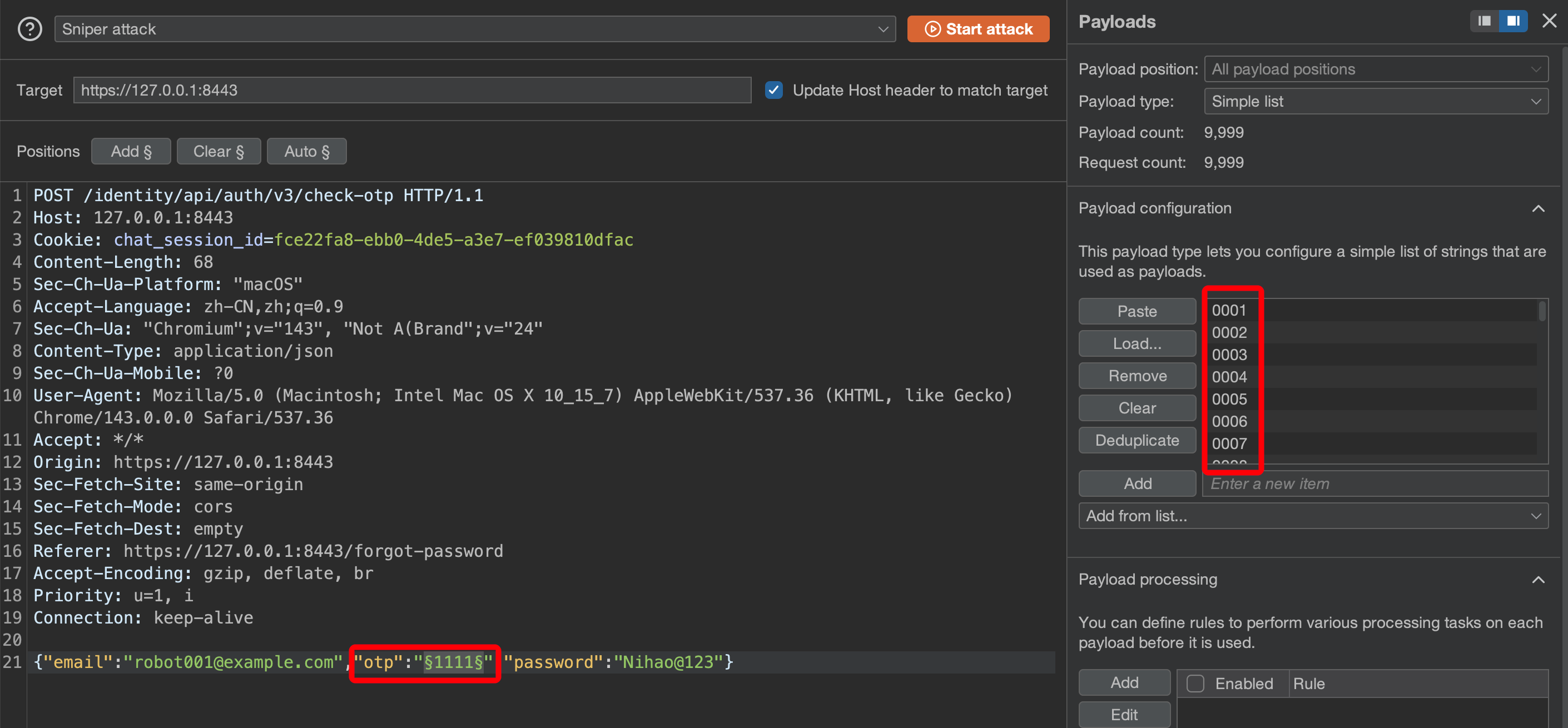Click Clear § position button
Image resolution: width=1568 pixels, height=728 pixels.
[x=219, y=152]
